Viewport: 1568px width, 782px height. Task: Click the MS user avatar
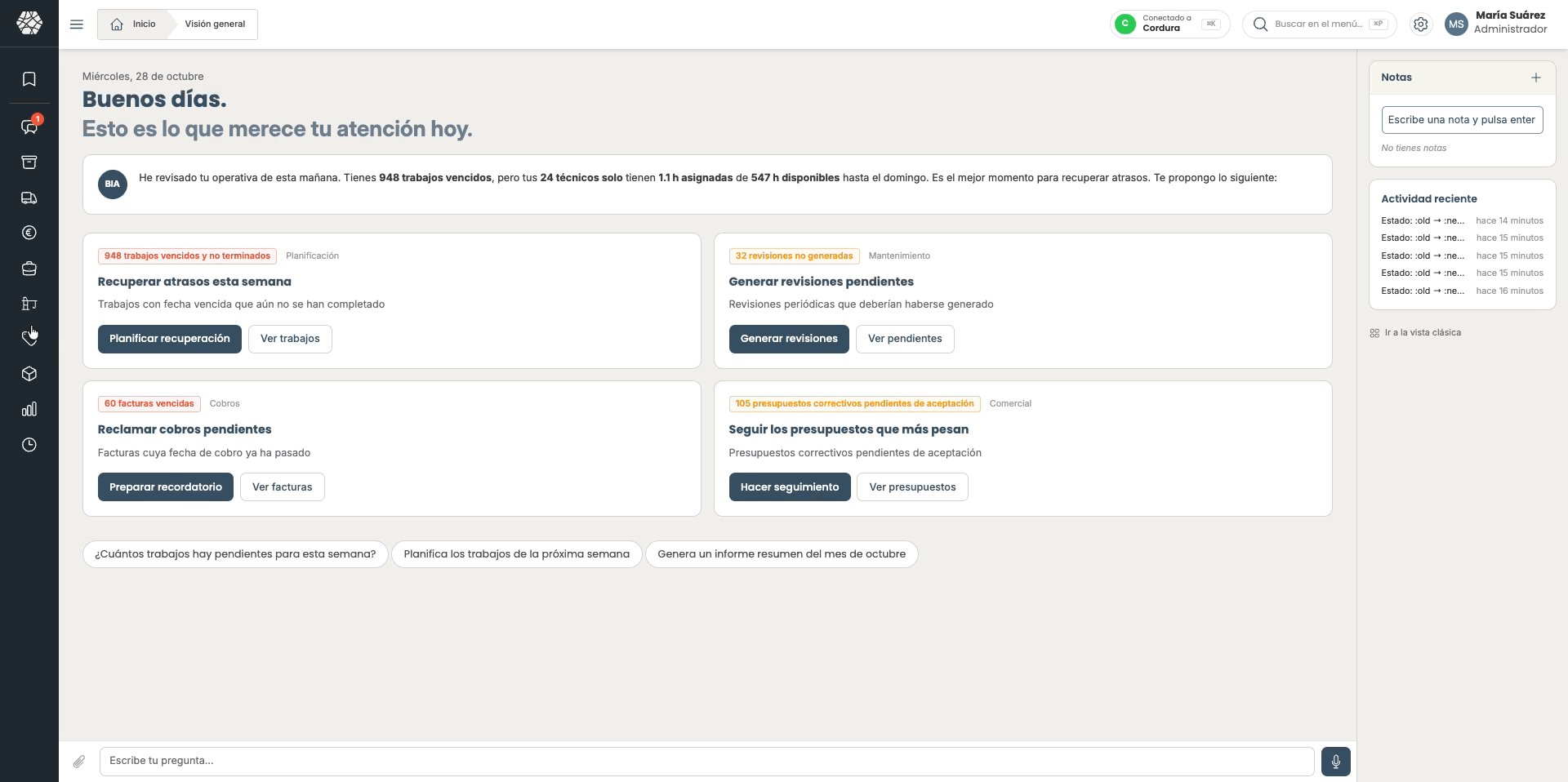click(x=1456, y=24)
